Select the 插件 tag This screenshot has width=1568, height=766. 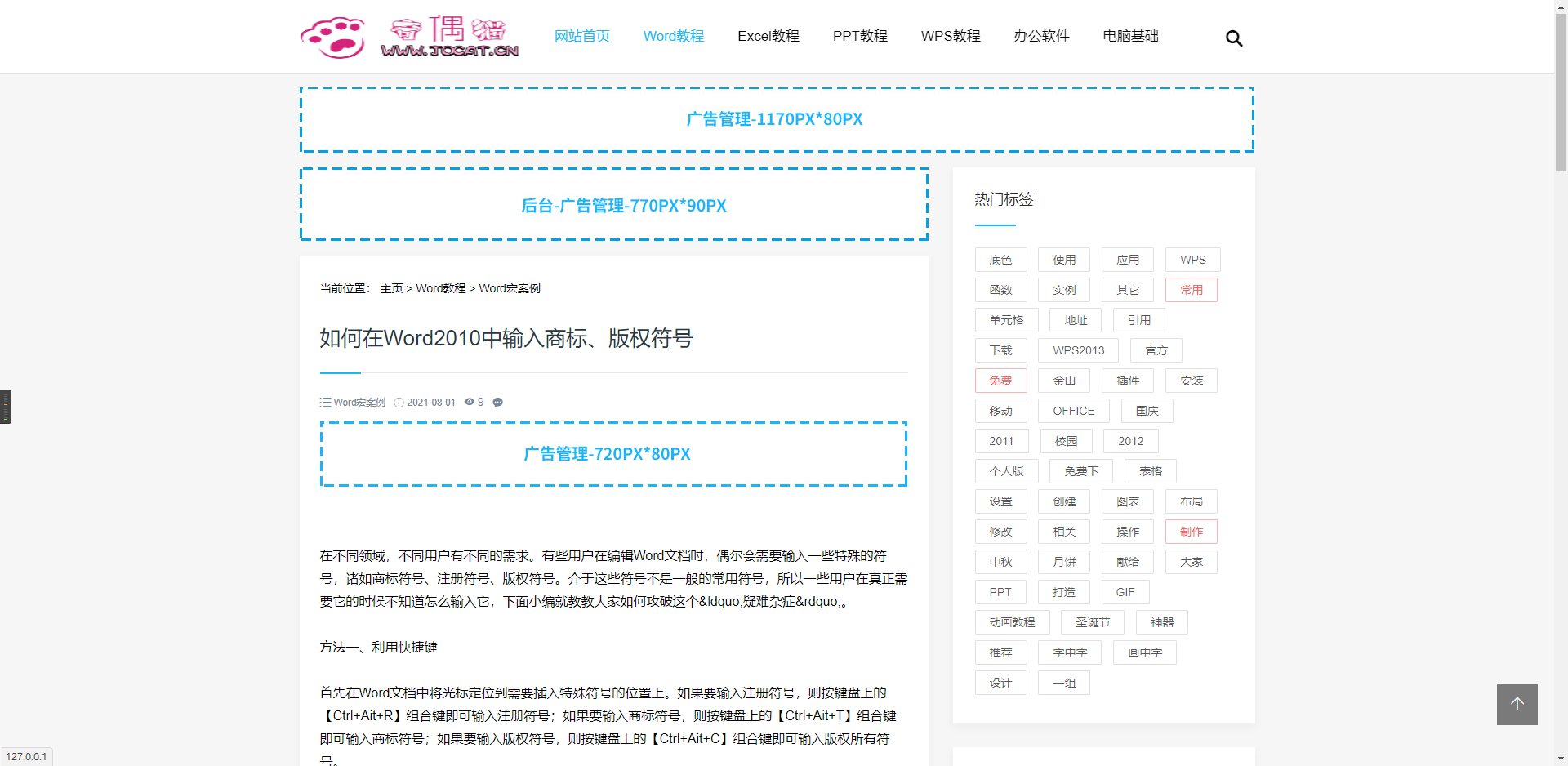(1128, 381)
